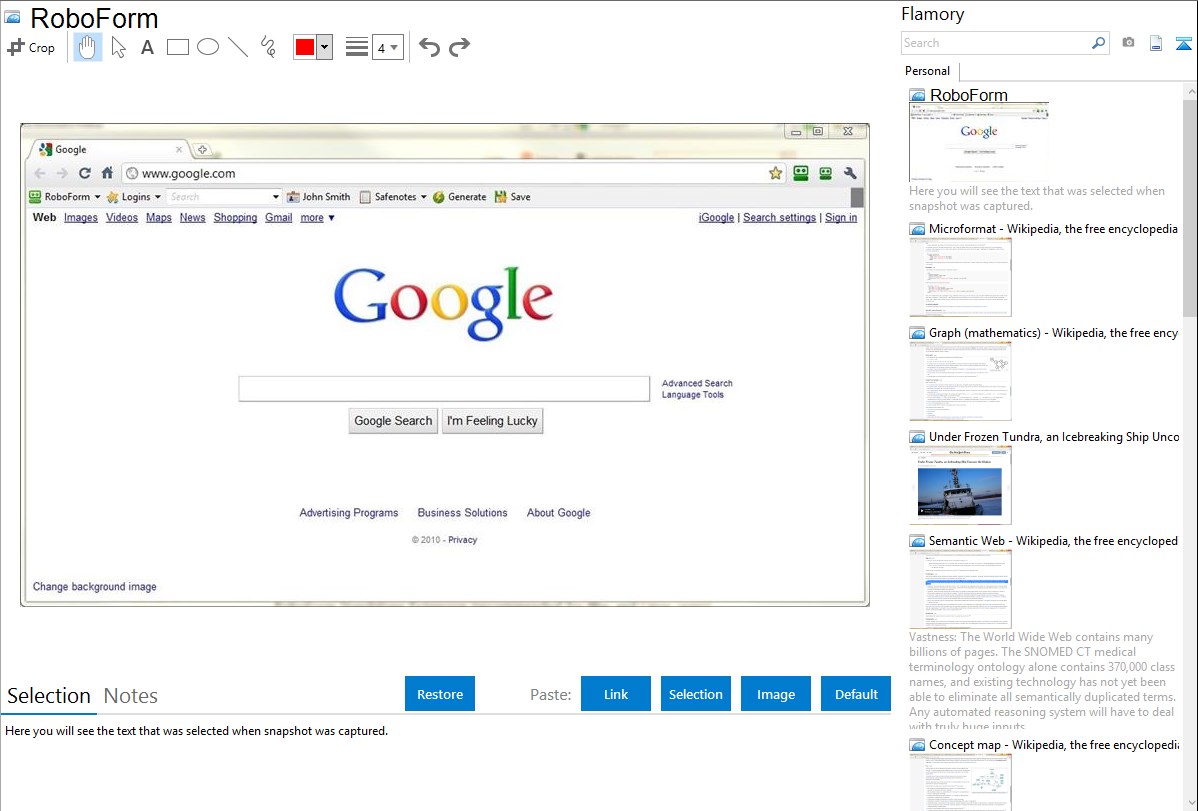Click the wrench menu icon in snapshot

(x=850, y=174)
